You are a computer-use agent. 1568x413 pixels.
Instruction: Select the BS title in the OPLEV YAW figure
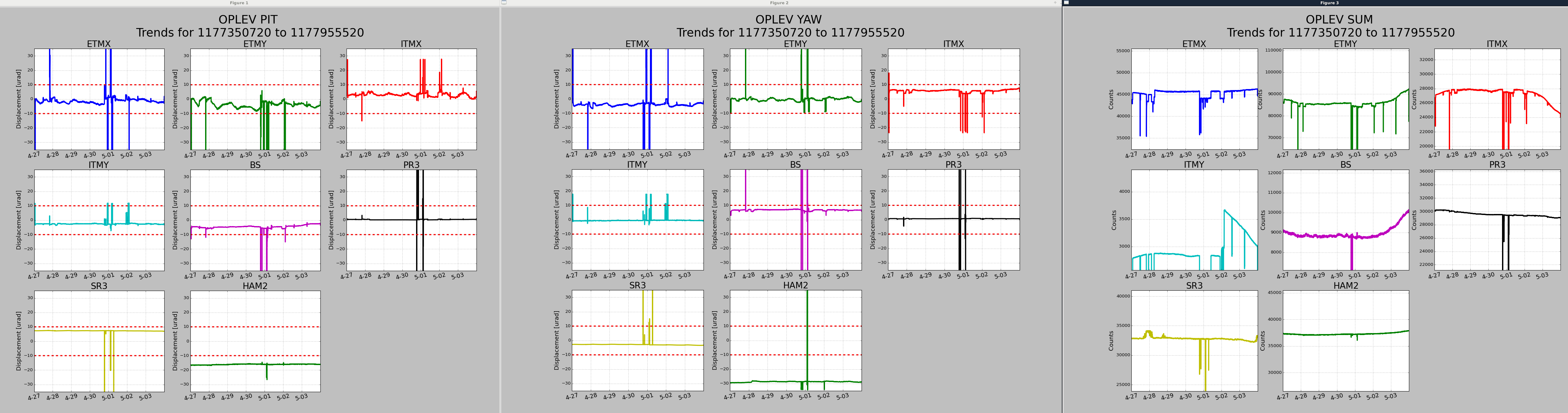click(796, 165)
